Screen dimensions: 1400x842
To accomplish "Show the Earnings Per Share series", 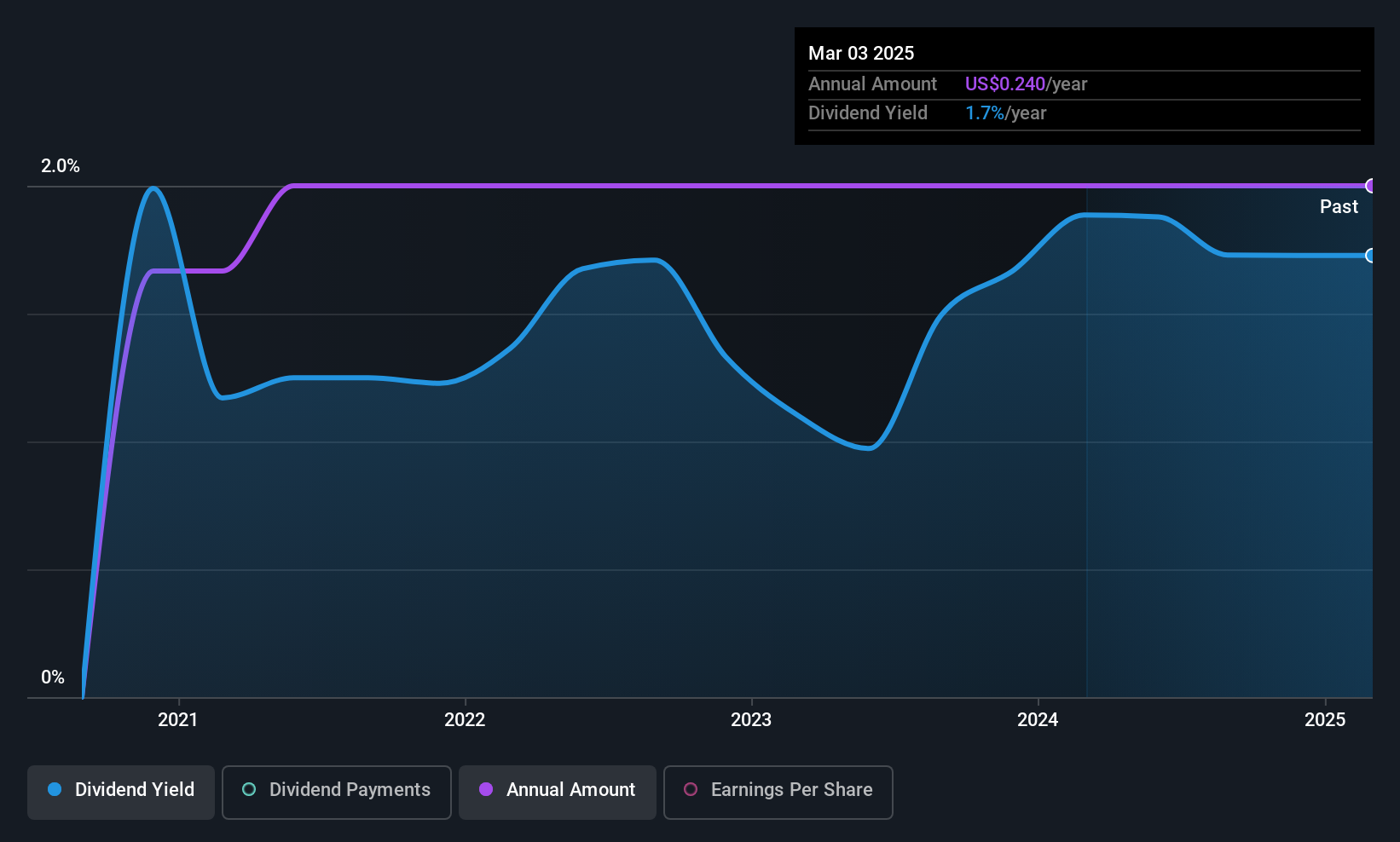I will click(778, 792).
